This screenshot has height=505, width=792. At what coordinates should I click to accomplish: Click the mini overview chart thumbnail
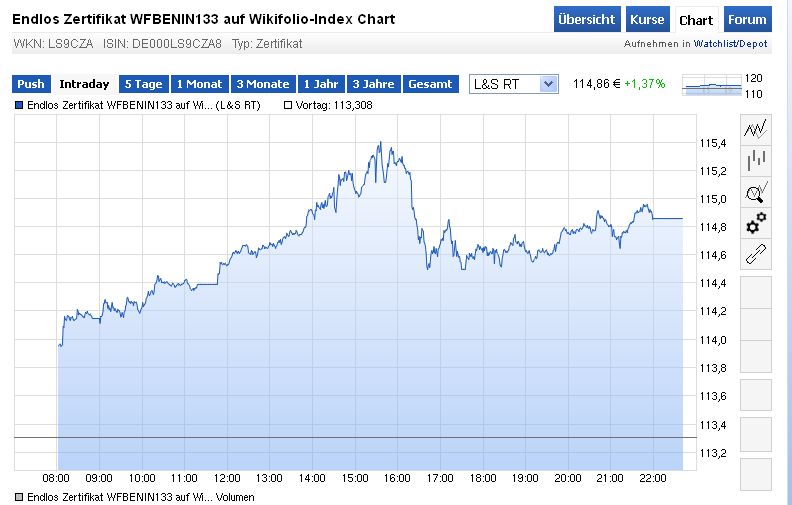711,86
